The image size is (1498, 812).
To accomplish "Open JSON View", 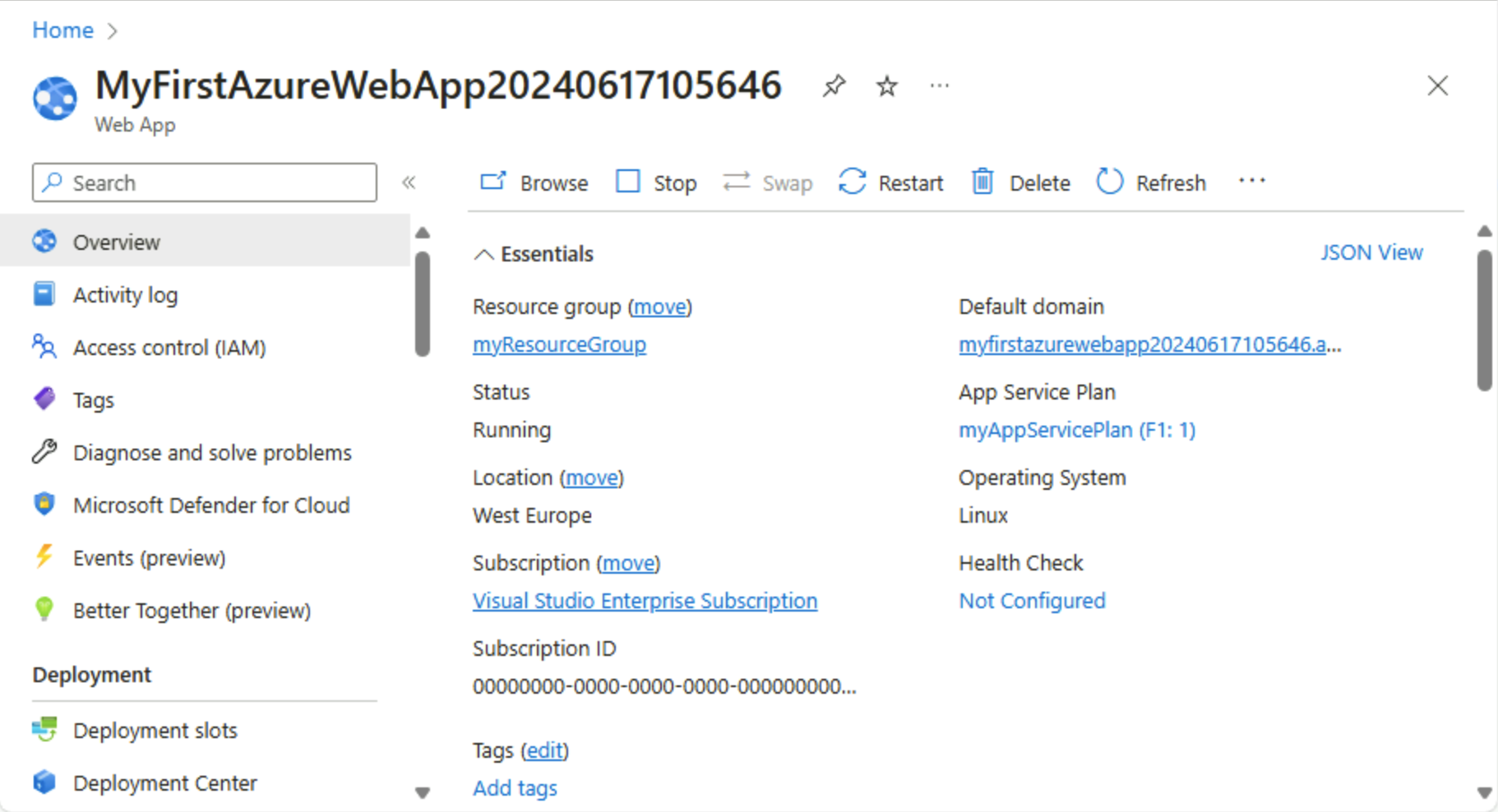I will click(x=1371, y=253).
